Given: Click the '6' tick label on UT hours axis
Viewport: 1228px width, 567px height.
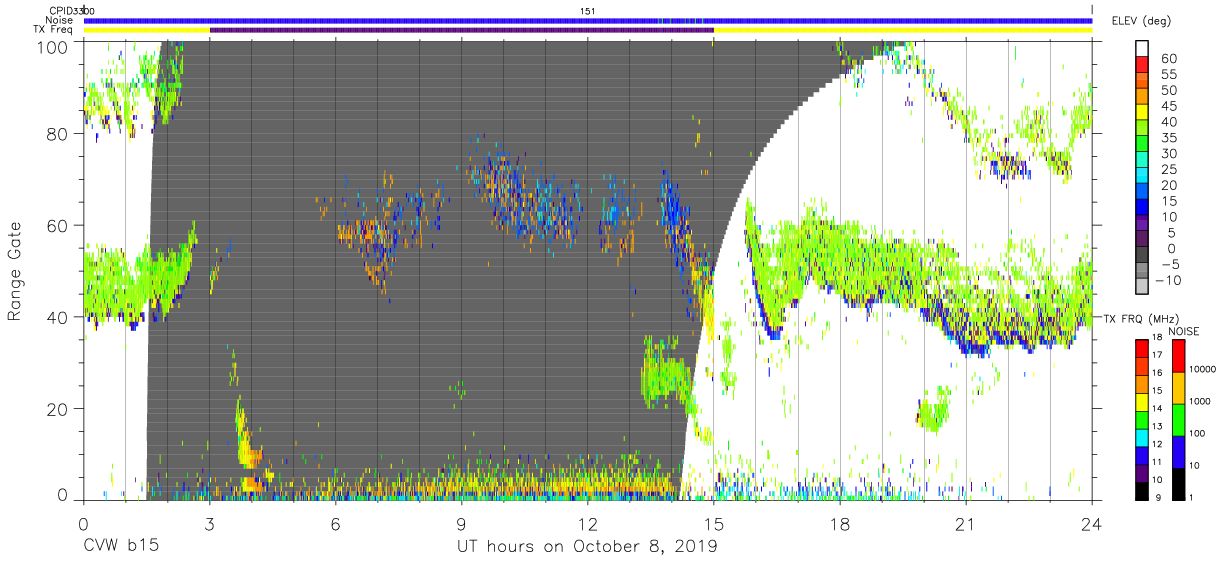Looking at the screenshot, I should coord(335,524).
